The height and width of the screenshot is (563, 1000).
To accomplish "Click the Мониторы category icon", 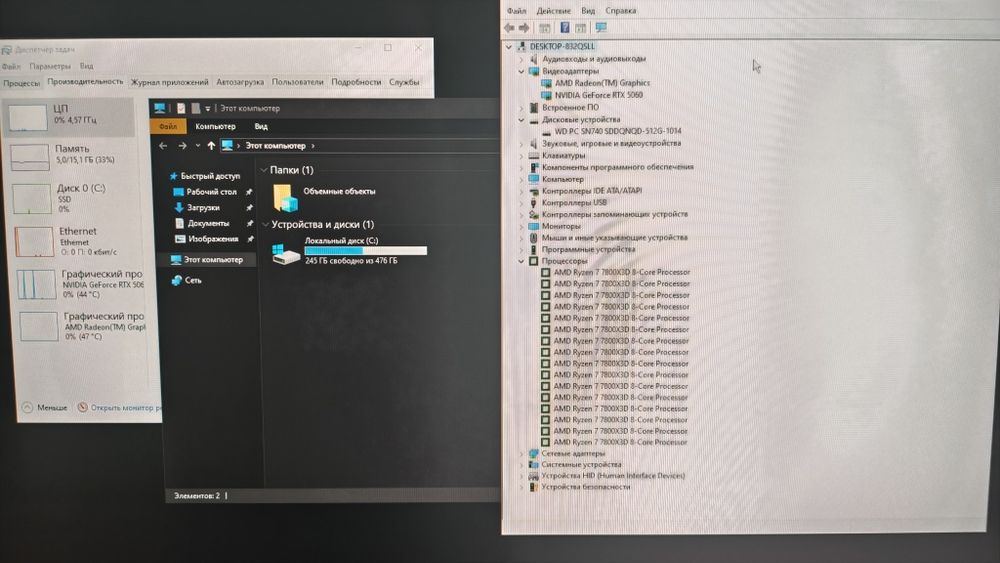I will [x=534, y=226].
